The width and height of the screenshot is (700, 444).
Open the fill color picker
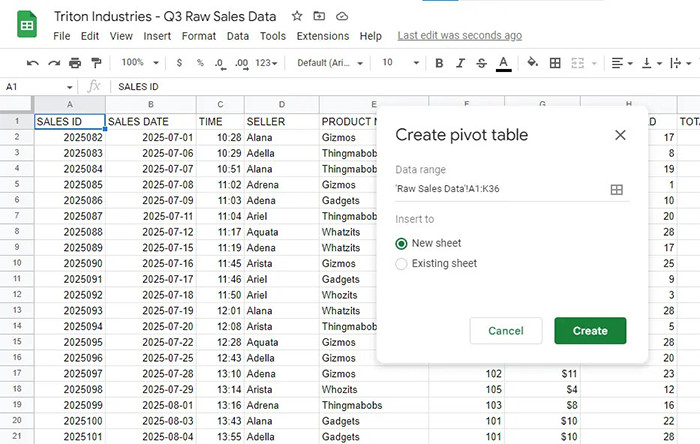point(532,63)
